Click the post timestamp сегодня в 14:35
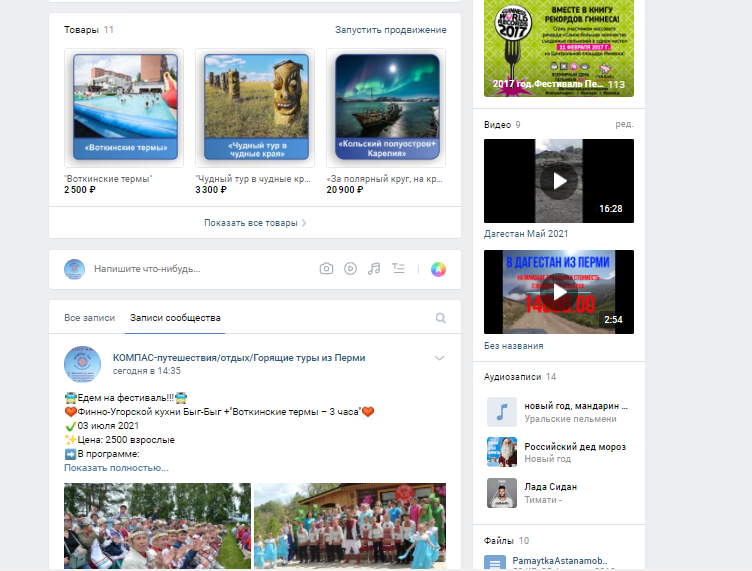The image size is (752, 571). tap(147, 371)
